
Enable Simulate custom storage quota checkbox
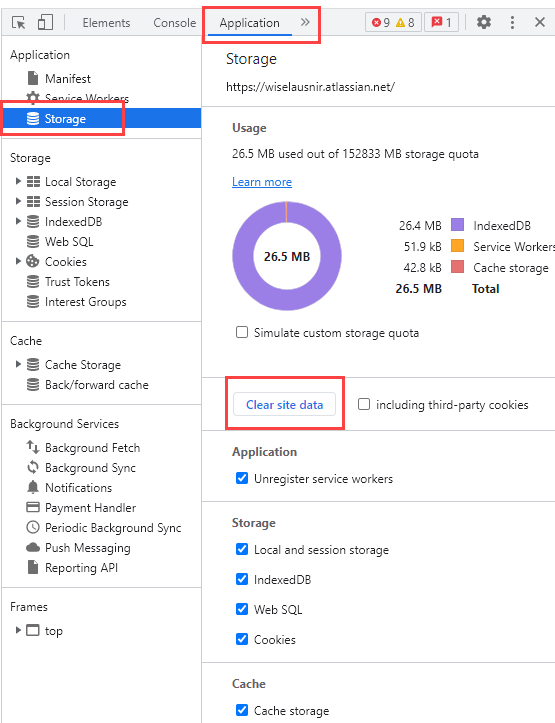[242, 332]
